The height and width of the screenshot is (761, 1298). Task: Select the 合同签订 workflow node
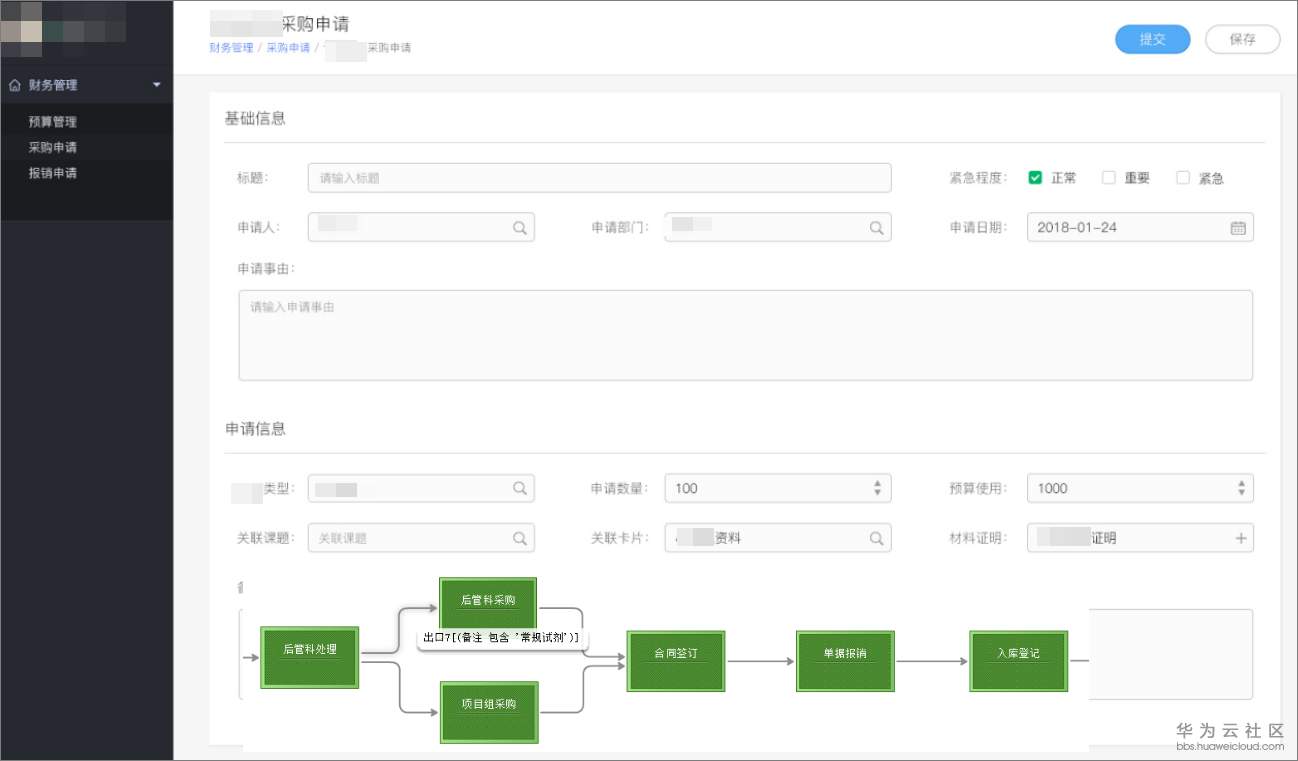pos(675,660)
